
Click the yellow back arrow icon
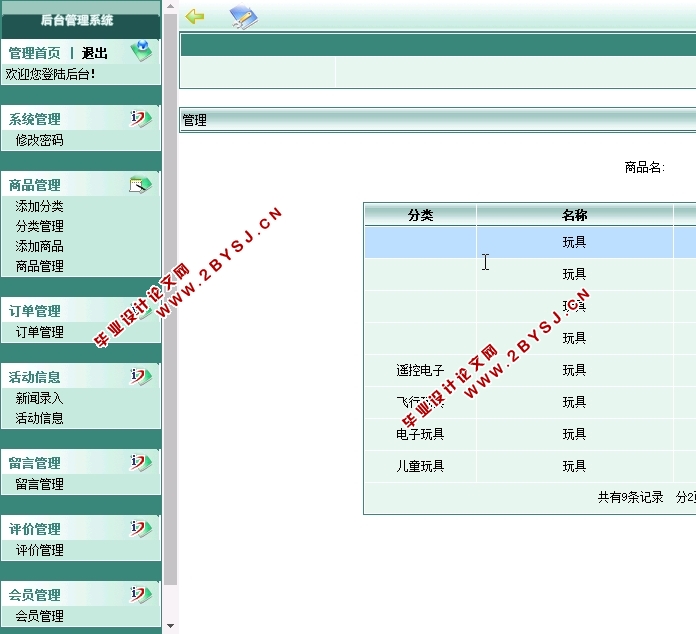(194, 17)
